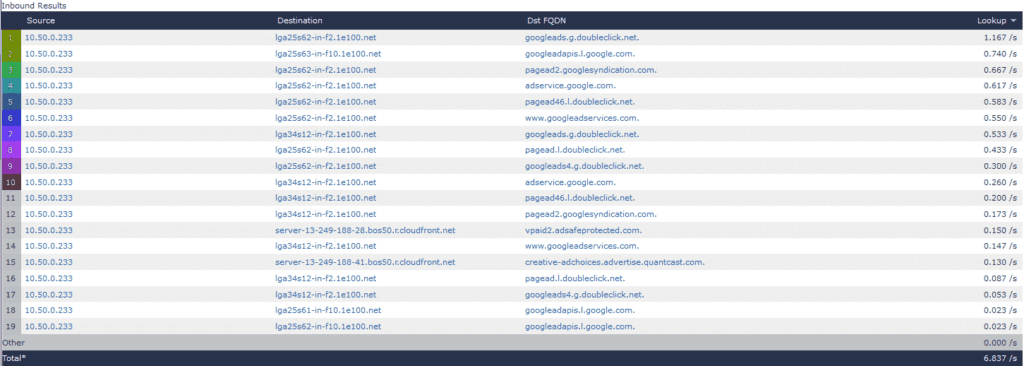Open pagead46.l.doubleclick.net. in row 11
The height and width of the screenshot is (366, 1024).
[x=580, y=198]
